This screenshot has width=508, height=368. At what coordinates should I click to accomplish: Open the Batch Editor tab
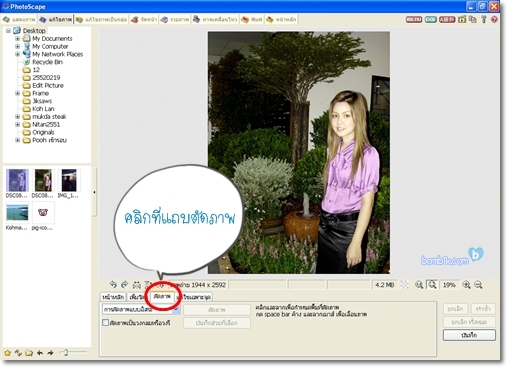tap(101, 20)
